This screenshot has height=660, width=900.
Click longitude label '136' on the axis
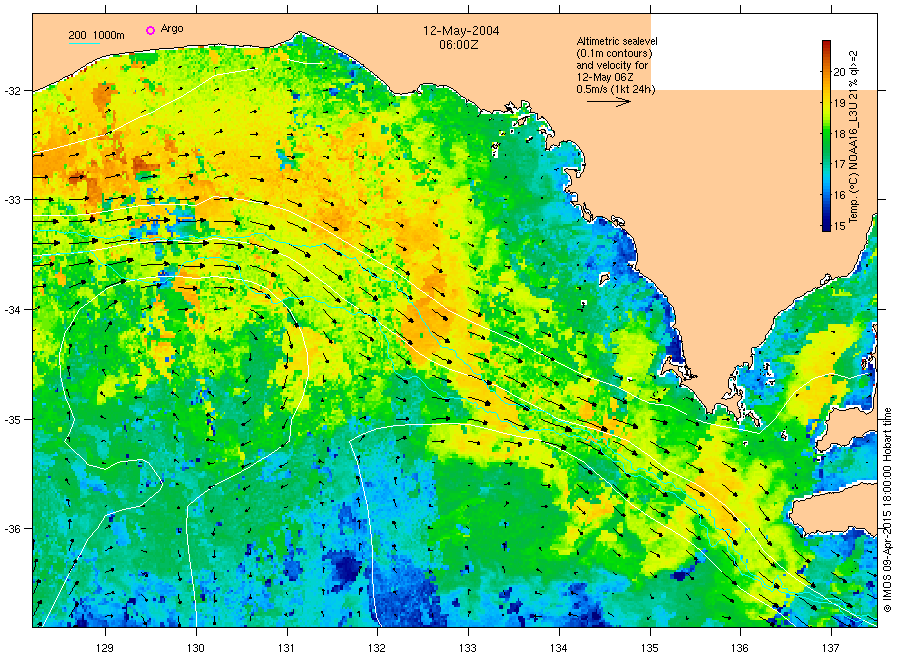point(740,648)
